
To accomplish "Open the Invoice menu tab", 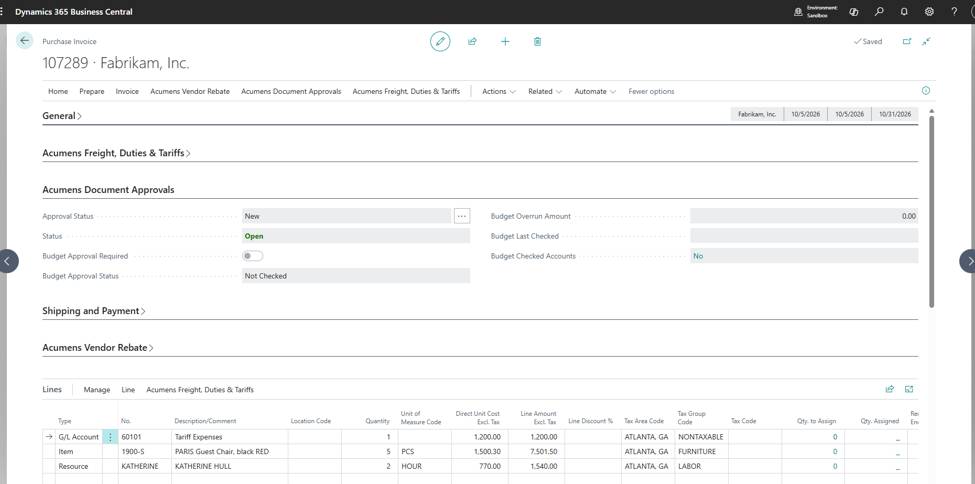I will pyautogui.click(x=127, y=91).
